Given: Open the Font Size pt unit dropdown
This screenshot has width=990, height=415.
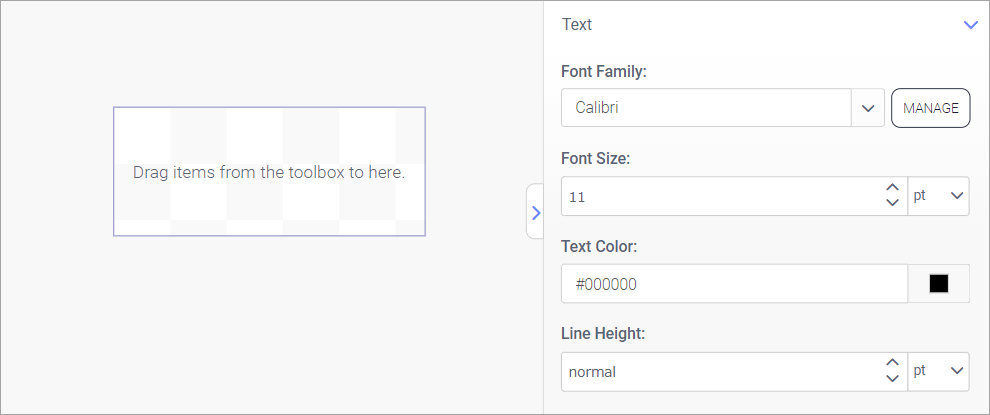Looking at the screenshot, I should click(x=939, y=196).
